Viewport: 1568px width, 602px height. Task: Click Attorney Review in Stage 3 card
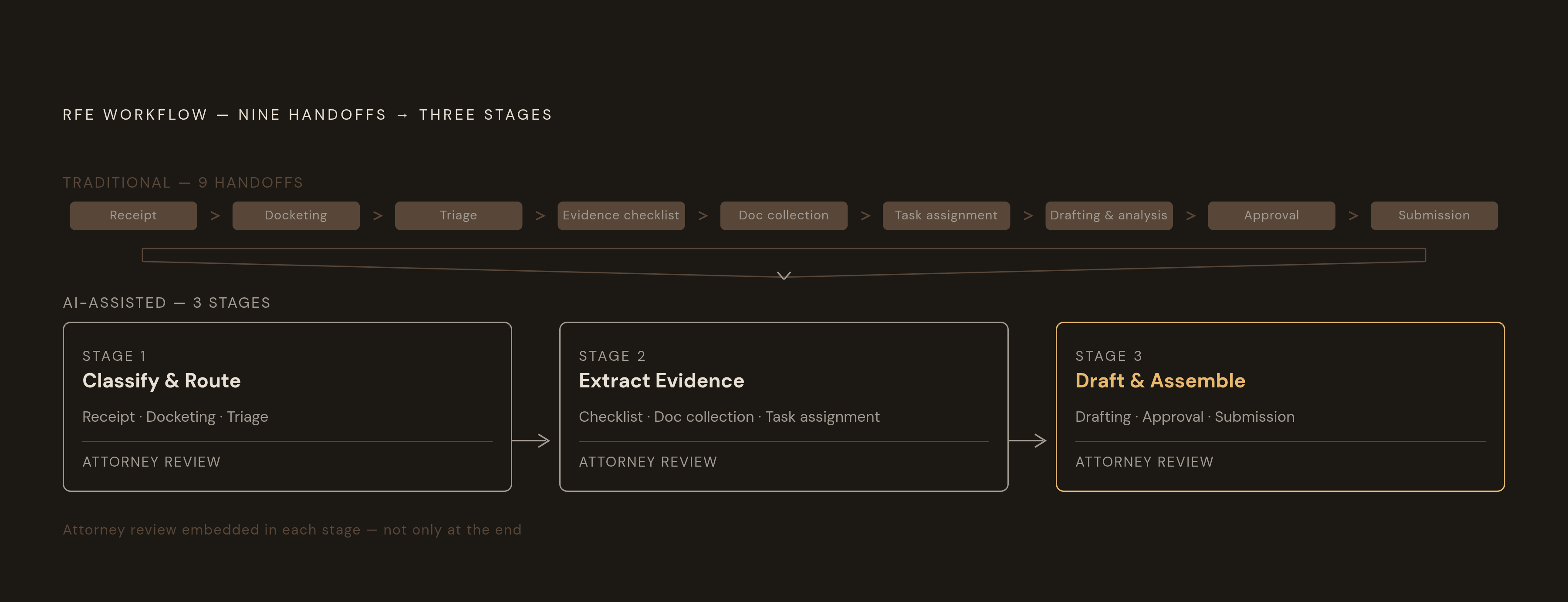pyautogui.click(x=1144, y=462)
